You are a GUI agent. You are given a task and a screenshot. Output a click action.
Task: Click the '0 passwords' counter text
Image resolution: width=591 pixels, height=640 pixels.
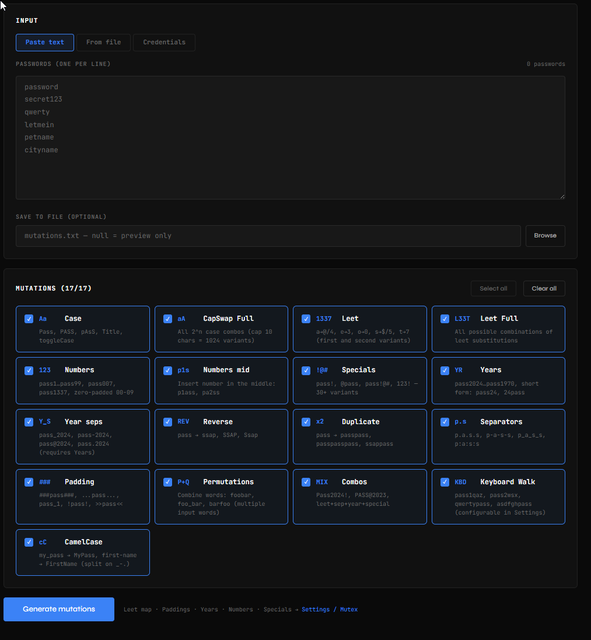point(546,64)
